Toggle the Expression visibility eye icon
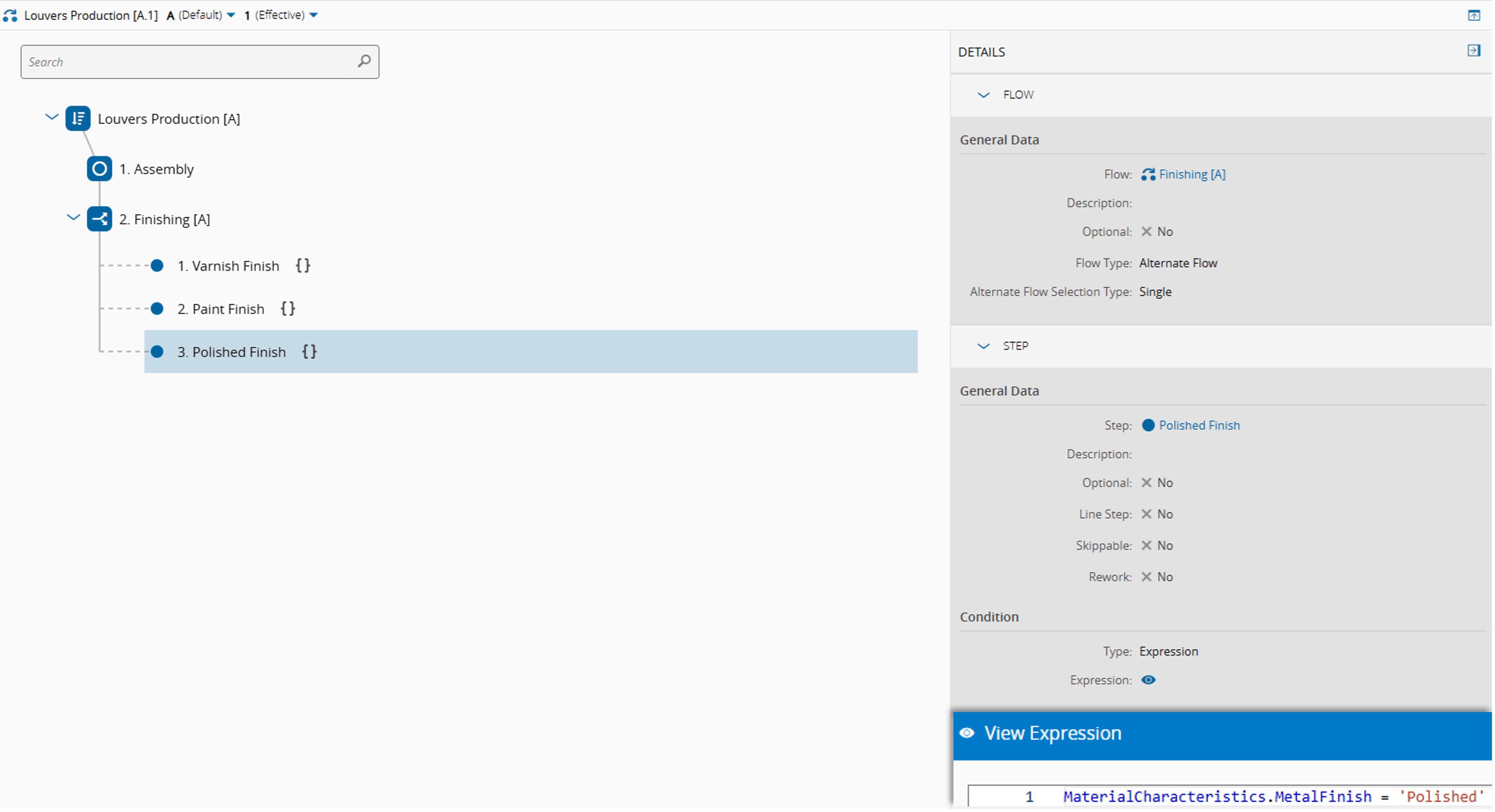The image size is (1495, 812). tap(1148, 680)
